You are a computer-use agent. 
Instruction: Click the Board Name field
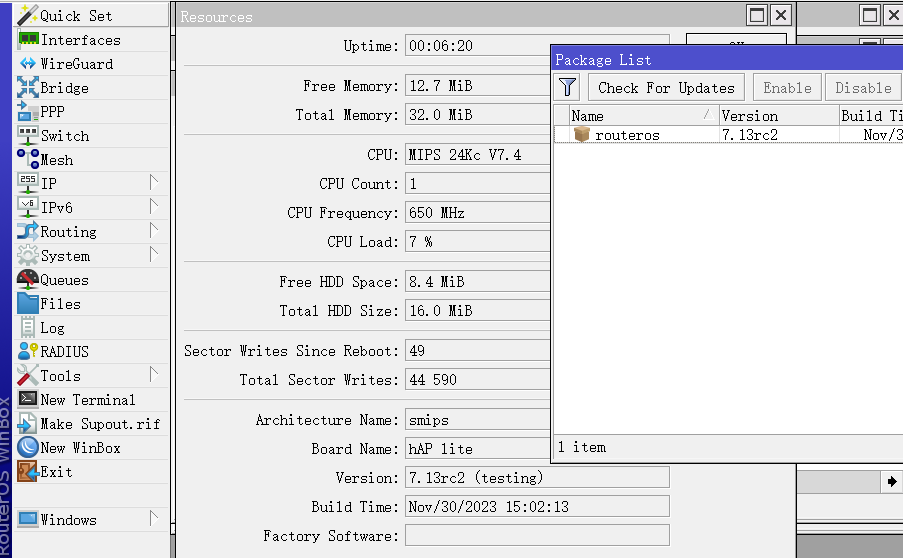click(x=478, y=449)
